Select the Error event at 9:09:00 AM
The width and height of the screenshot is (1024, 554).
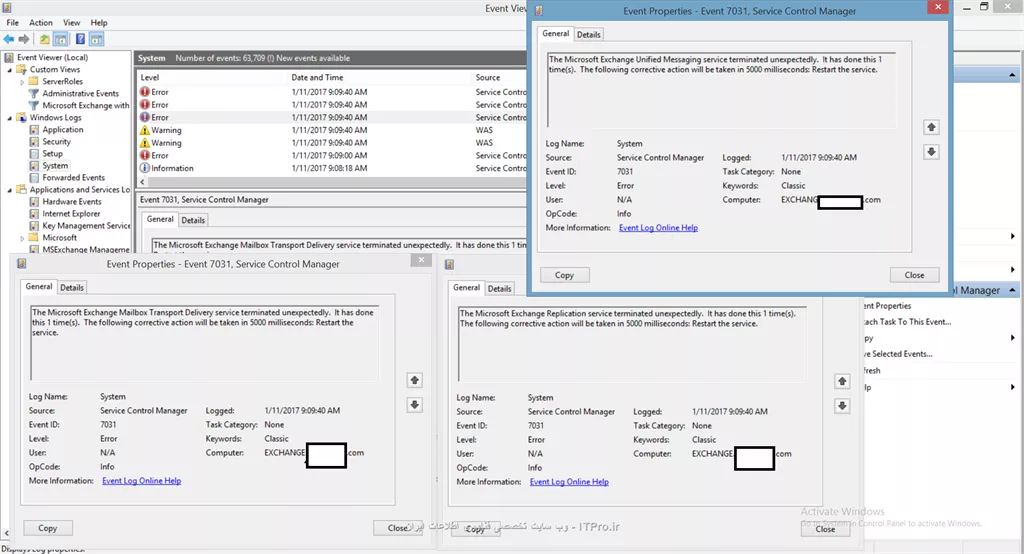click(x=332, y=155)
